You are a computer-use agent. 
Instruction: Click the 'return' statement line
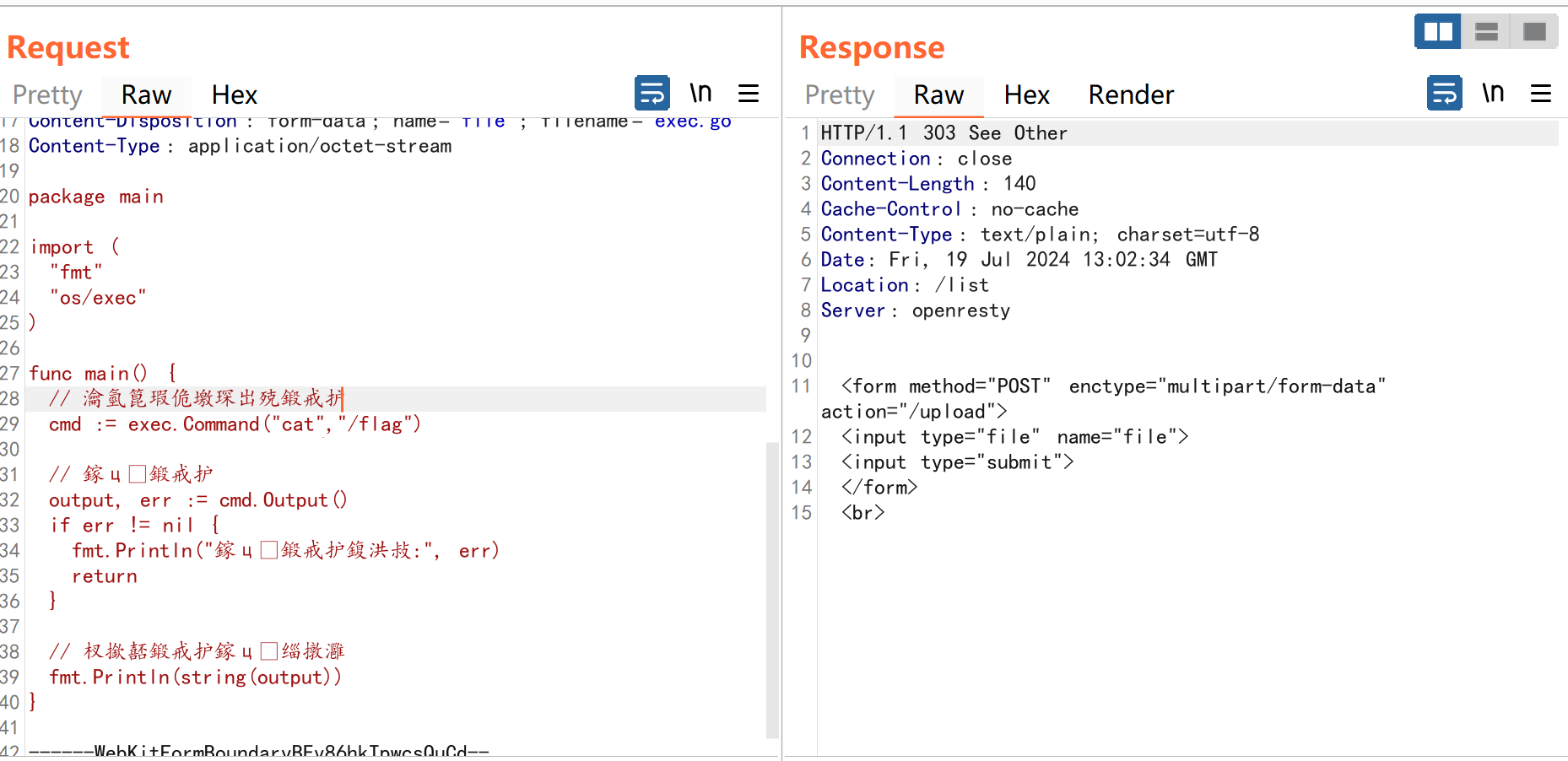pyautogui.click(x=105, y=576)
